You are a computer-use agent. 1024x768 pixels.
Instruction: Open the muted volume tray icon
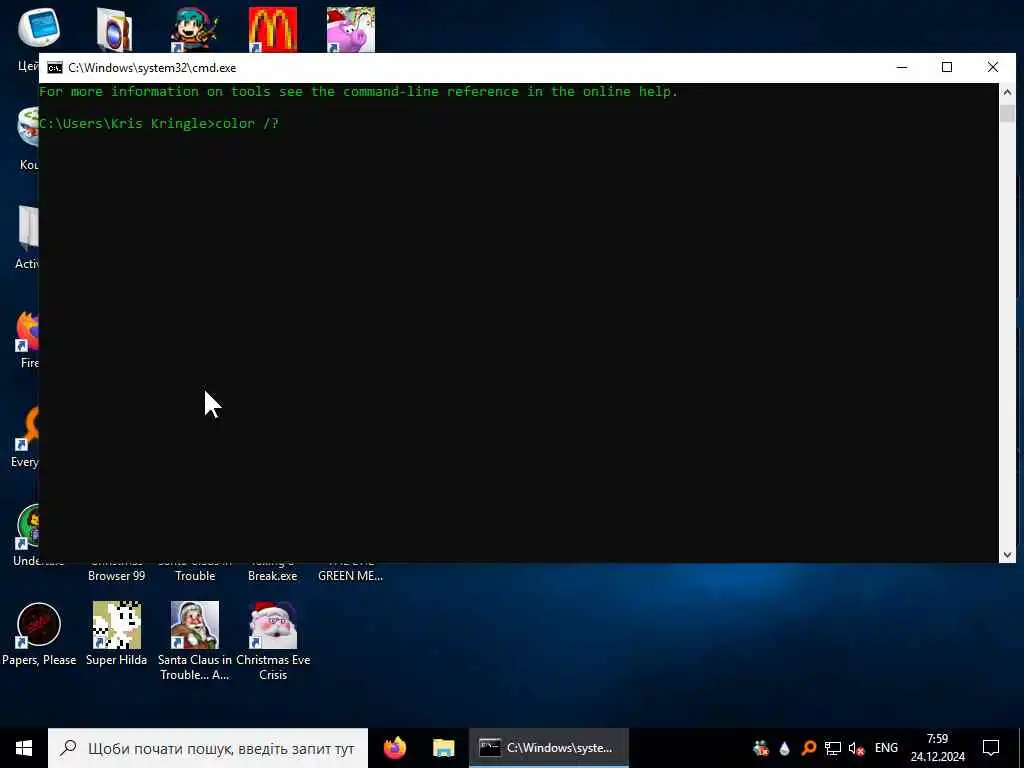click(x=856, y=748)
